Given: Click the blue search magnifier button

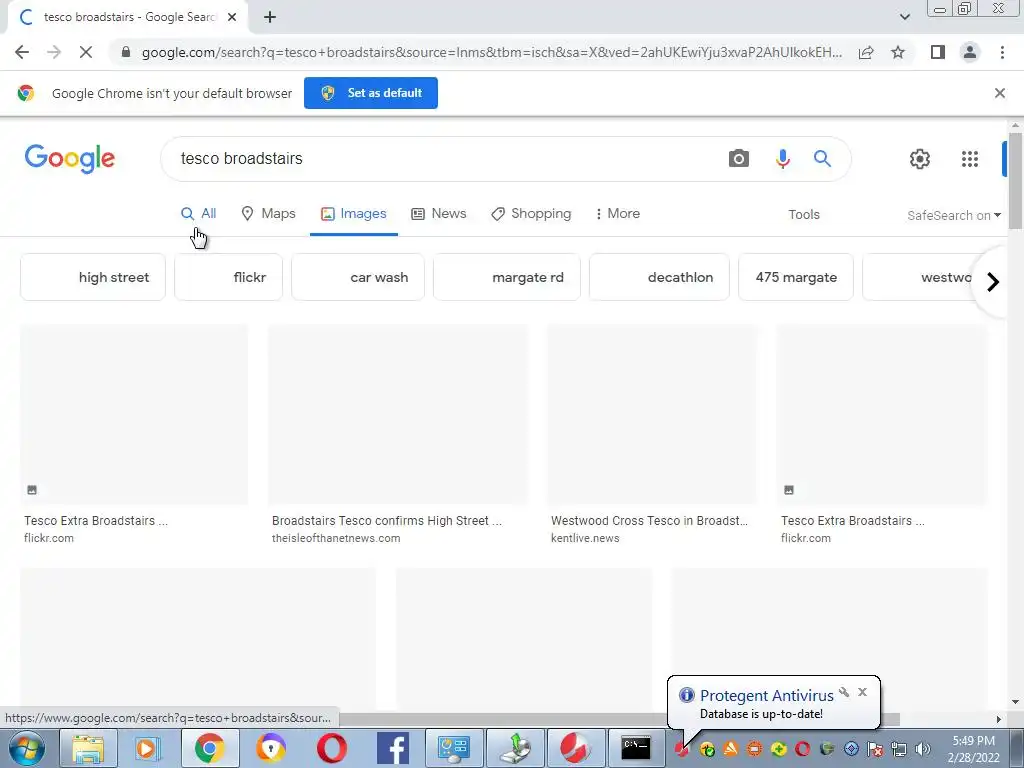Looking at the screenshot, I should 822,159.
